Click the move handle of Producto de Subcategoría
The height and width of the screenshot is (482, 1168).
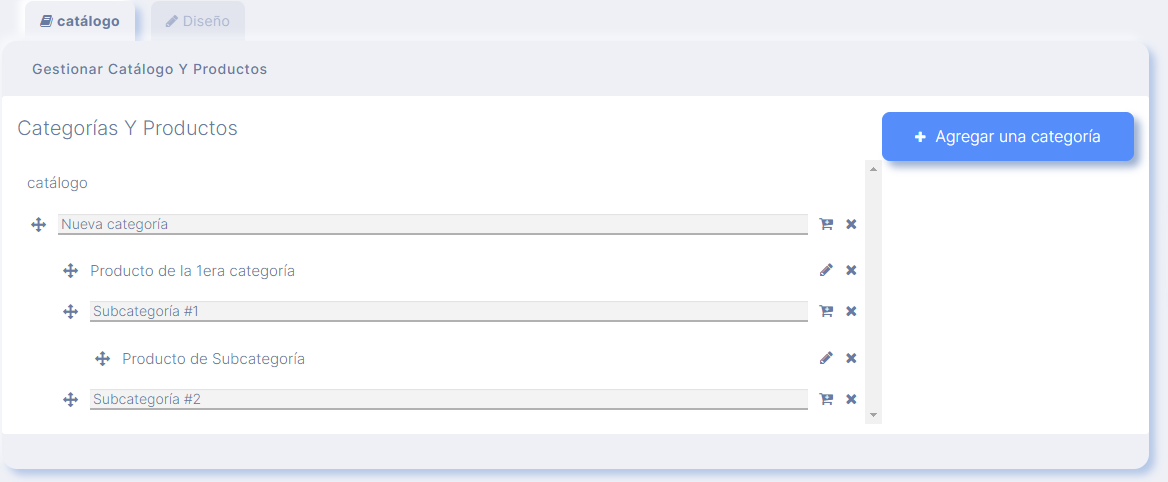pos(103,359)
